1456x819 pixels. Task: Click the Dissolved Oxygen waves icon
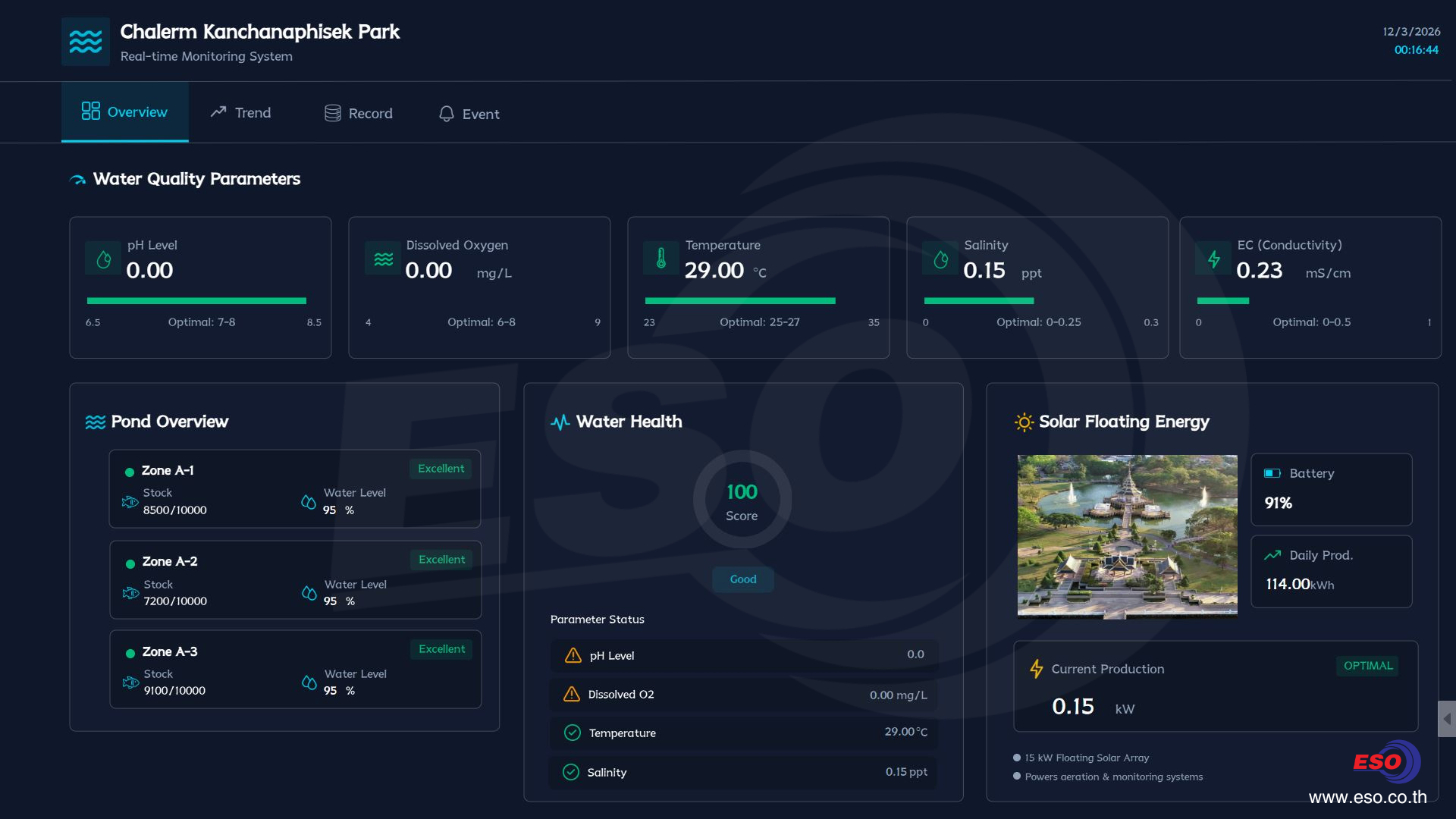point(383,259)
